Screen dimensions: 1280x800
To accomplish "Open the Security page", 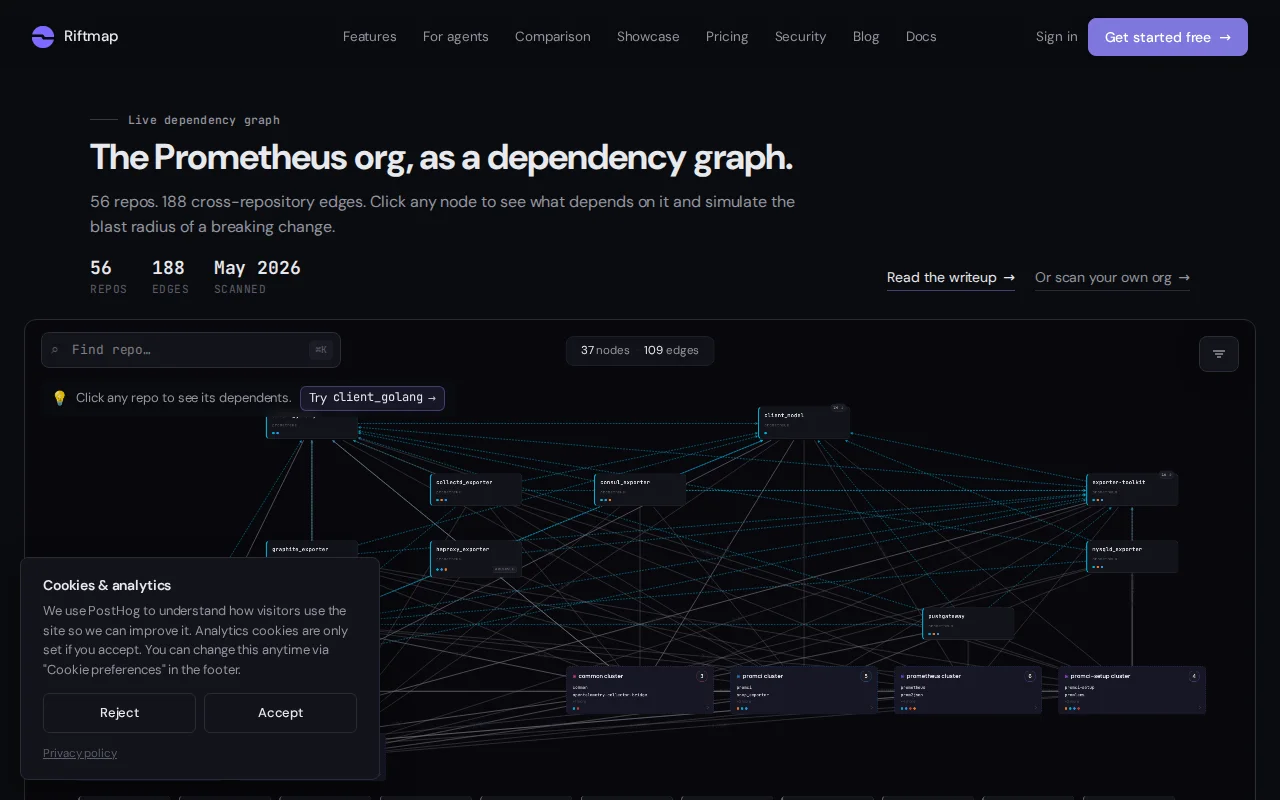I will 801,37.
